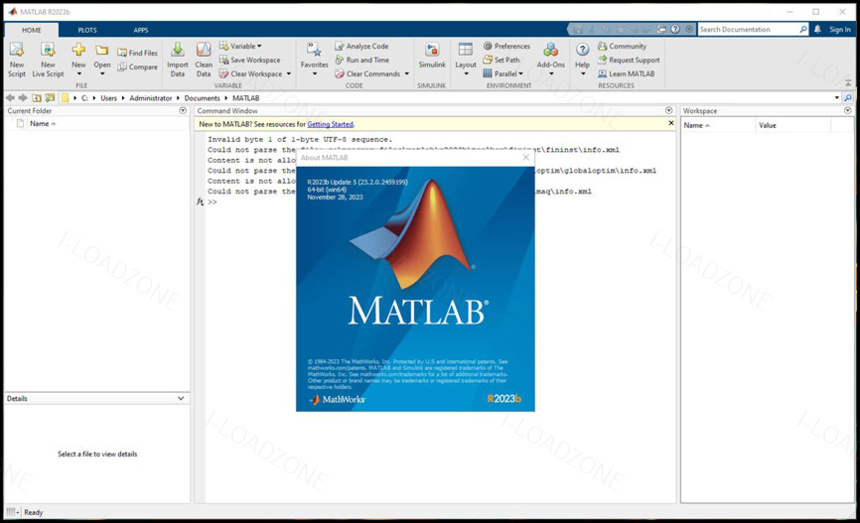Click Request Support
The width and height of the screenshot is (860, 523).
tap(629, 60)
